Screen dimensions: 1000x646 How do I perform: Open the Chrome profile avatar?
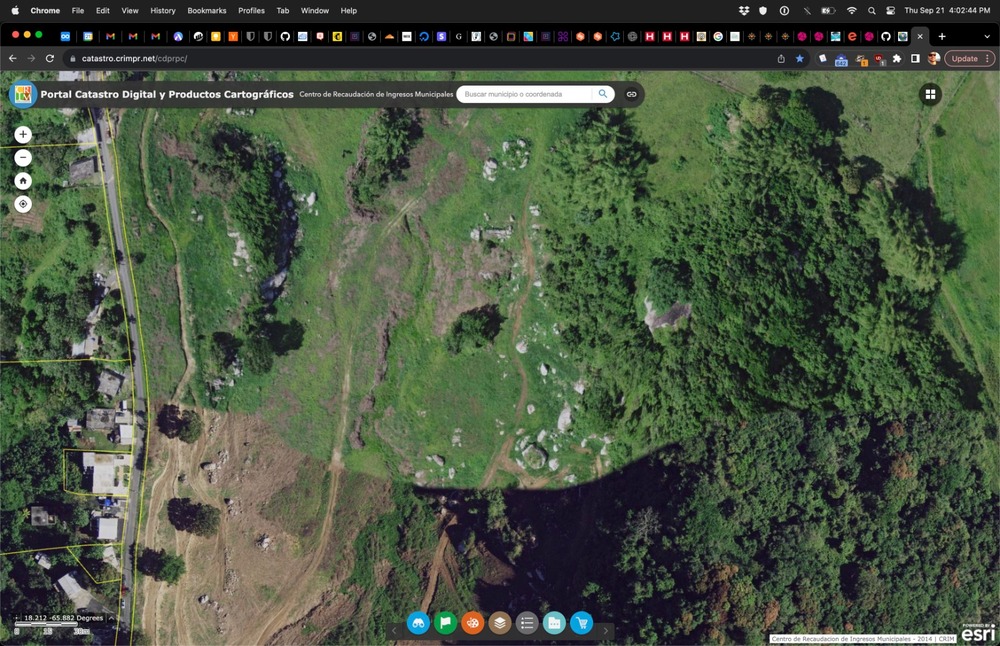click(934, 59)
